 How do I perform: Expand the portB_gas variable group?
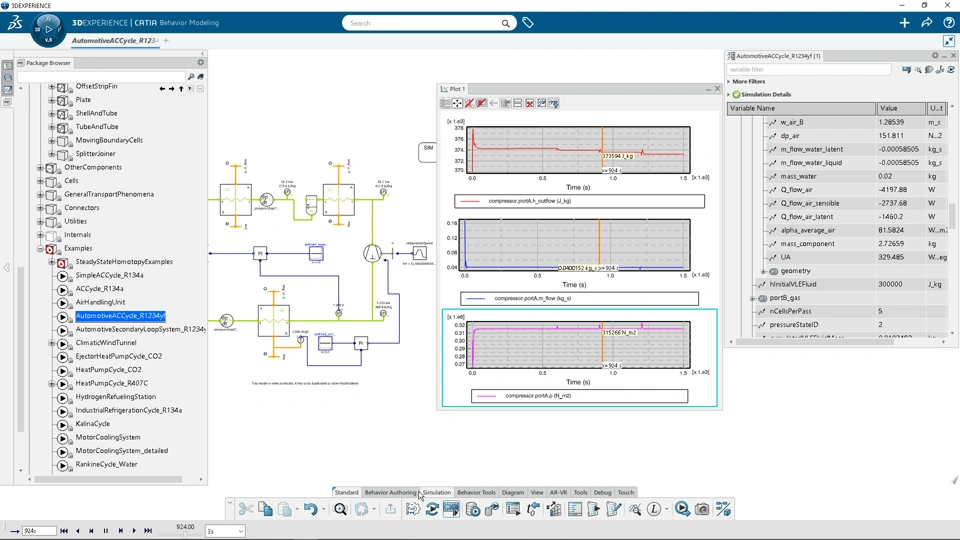[752, 298]
